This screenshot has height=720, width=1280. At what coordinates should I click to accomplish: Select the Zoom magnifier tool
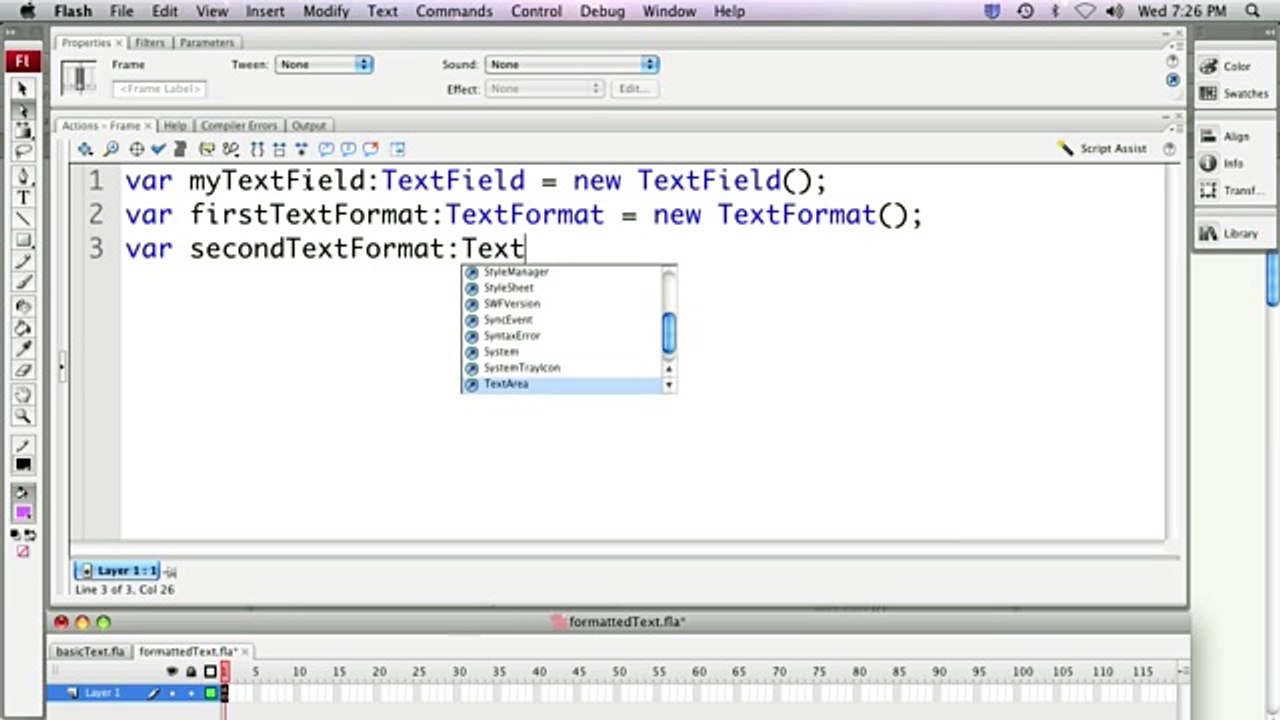[22, 416]
